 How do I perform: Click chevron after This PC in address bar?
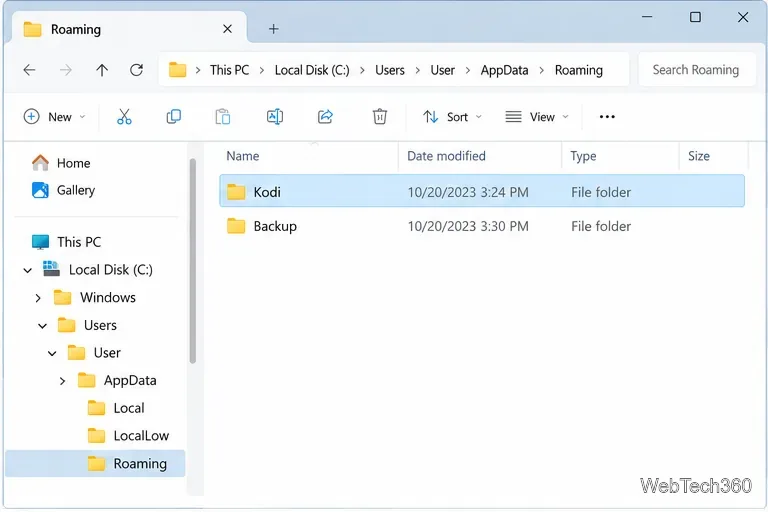point(262,71)
